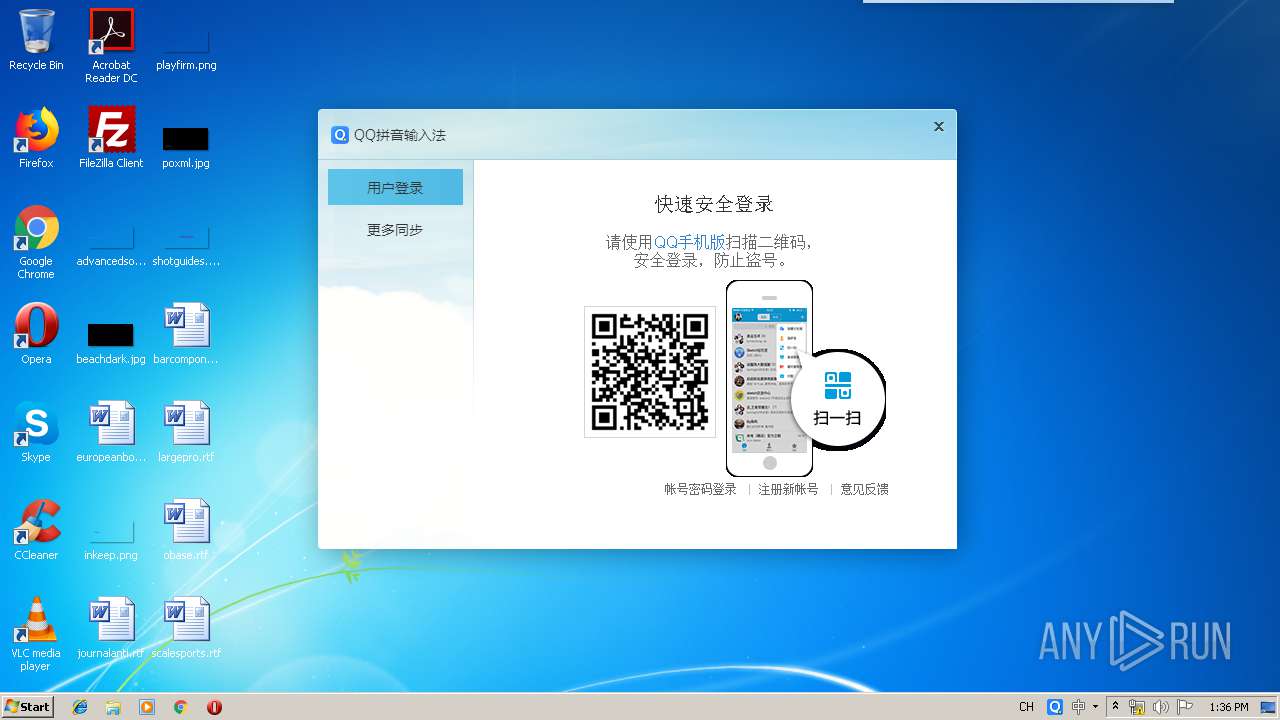Launch Opera desktop shortcut
This screenshot has height=720, width=1280.
point(36,334)
